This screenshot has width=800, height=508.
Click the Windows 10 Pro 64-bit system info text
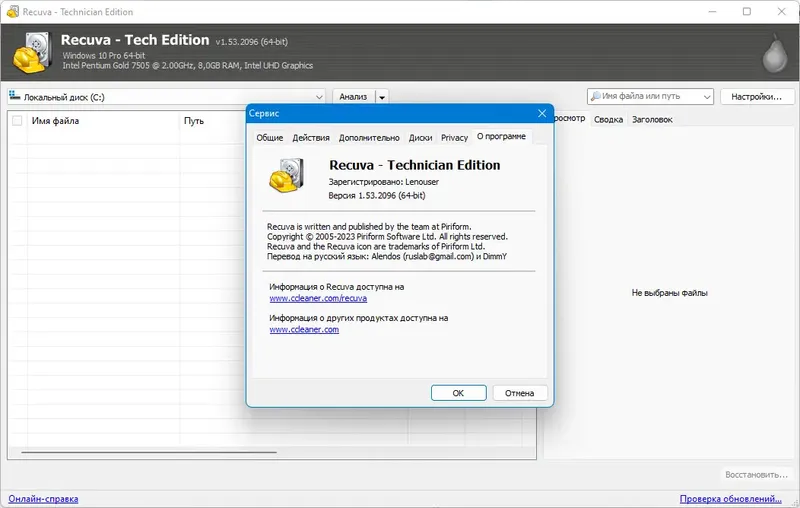point(104,55)
